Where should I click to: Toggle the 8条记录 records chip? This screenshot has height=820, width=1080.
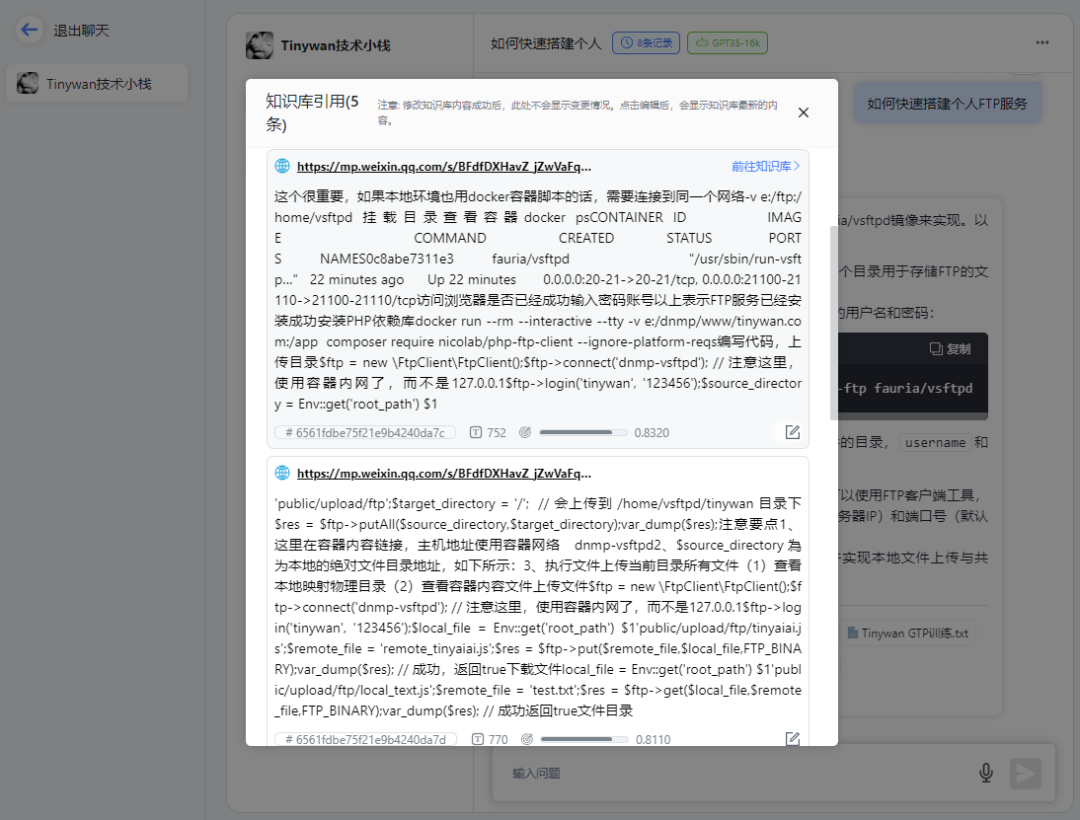(x=646, y=42)
